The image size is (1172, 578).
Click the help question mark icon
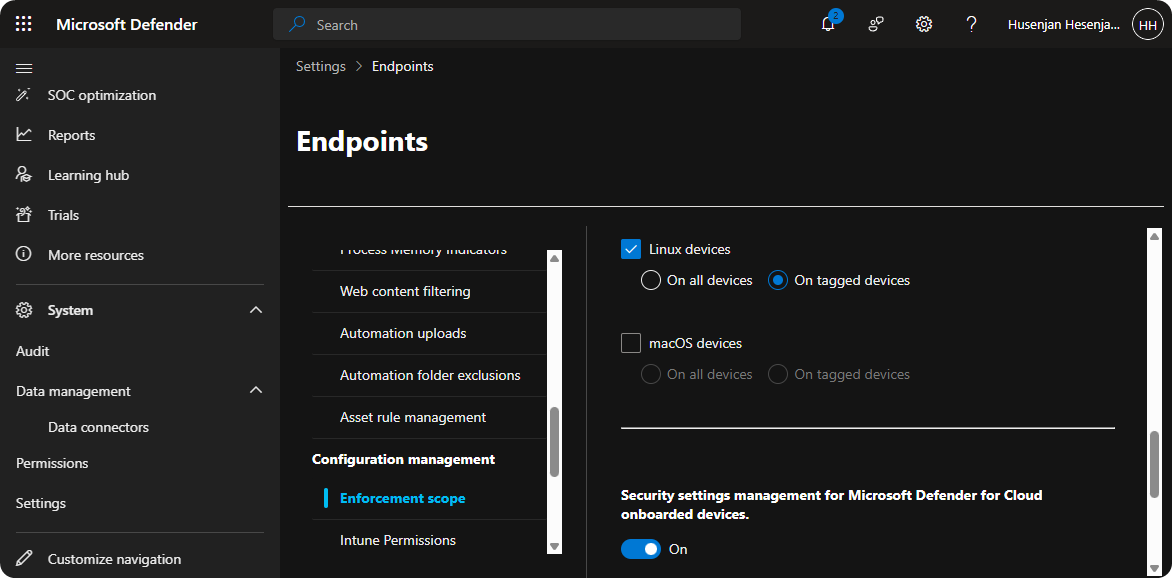click(971, 24)
